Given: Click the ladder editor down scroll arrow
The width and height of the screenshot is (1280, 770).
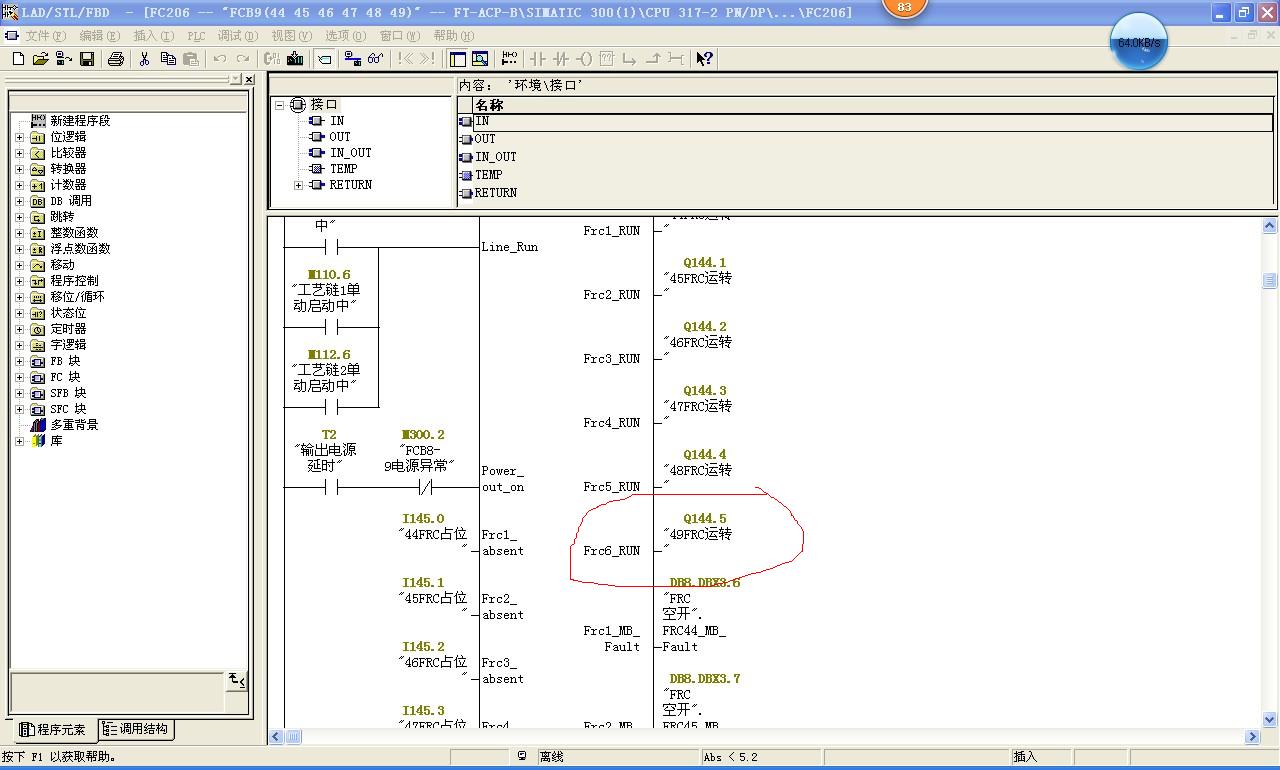Looking at the screenshot, I should coord(1270,720).
